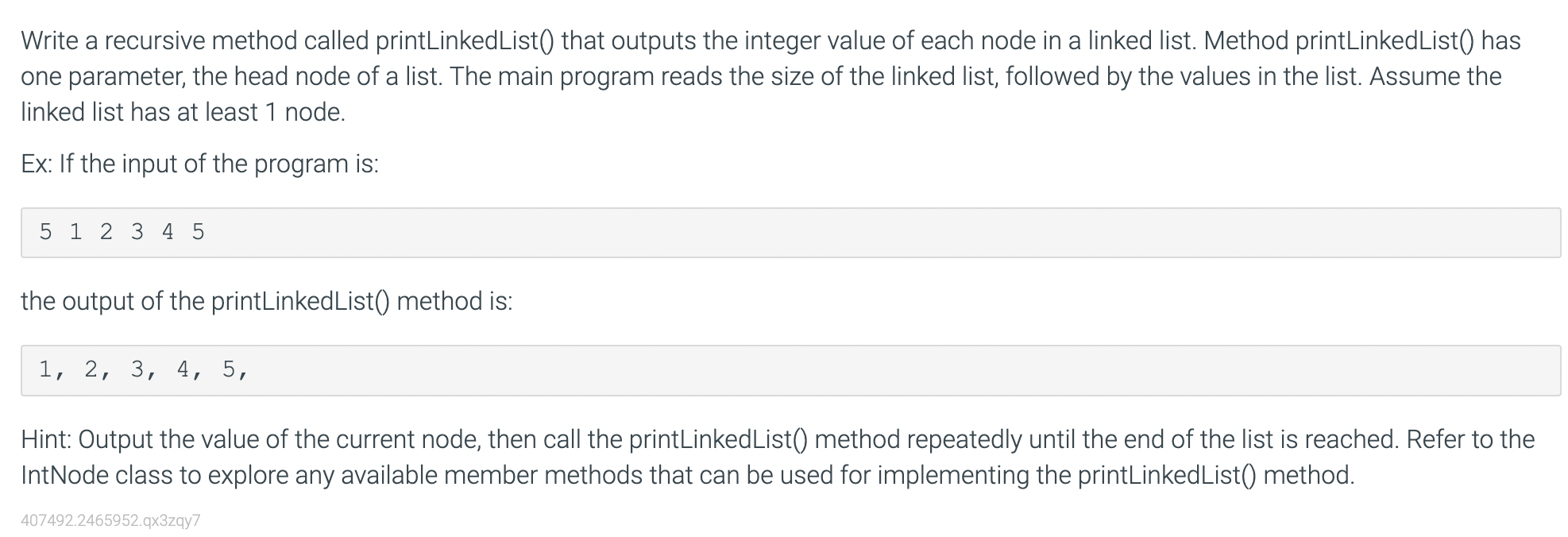Click "the output of the printLinkedList() method is:" line

coord(267,301)
